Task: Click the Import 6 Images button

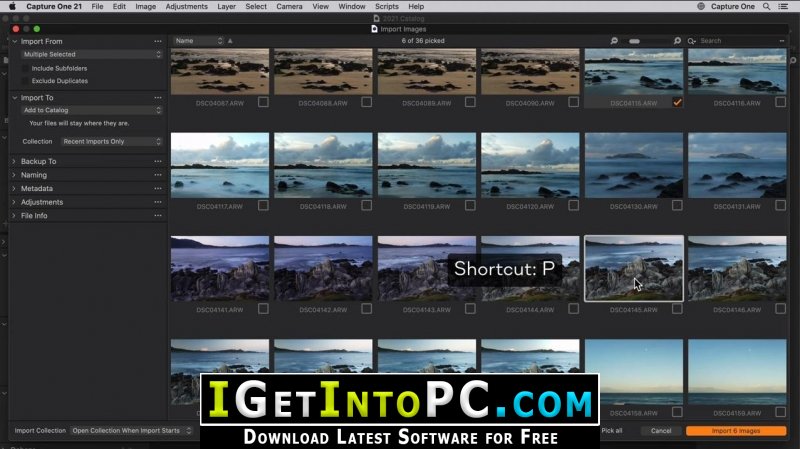Action: (736, 431)
